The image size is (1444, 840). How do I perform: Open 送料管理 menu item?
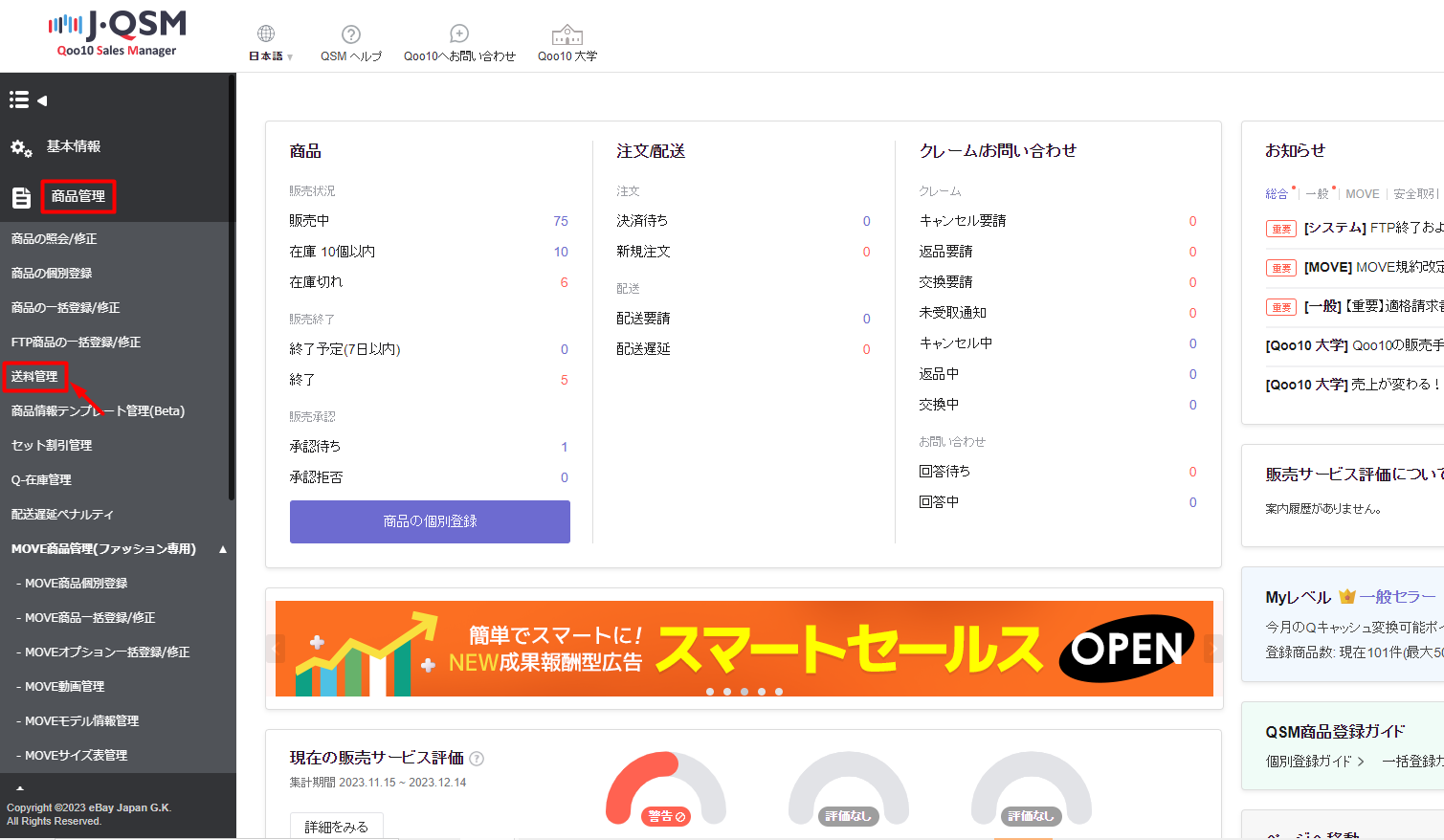coord(34,377)
